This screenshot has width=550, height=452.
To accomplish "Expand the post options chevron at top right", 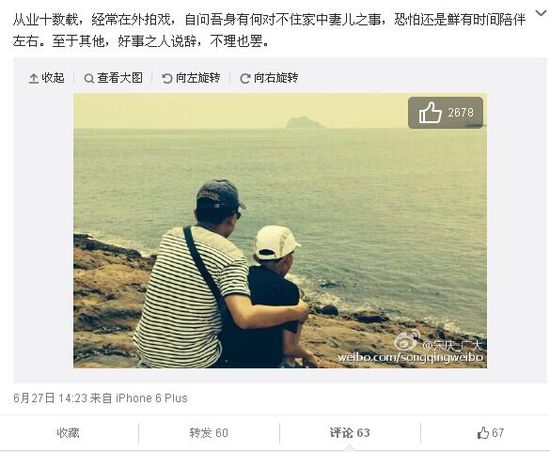I will 542,14.
